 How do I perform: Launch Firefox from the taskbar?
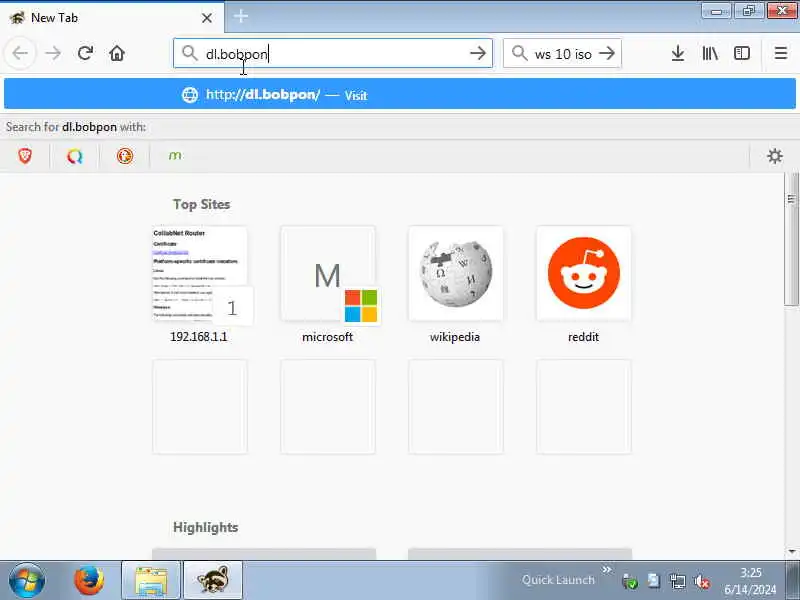tap(89, 580)
